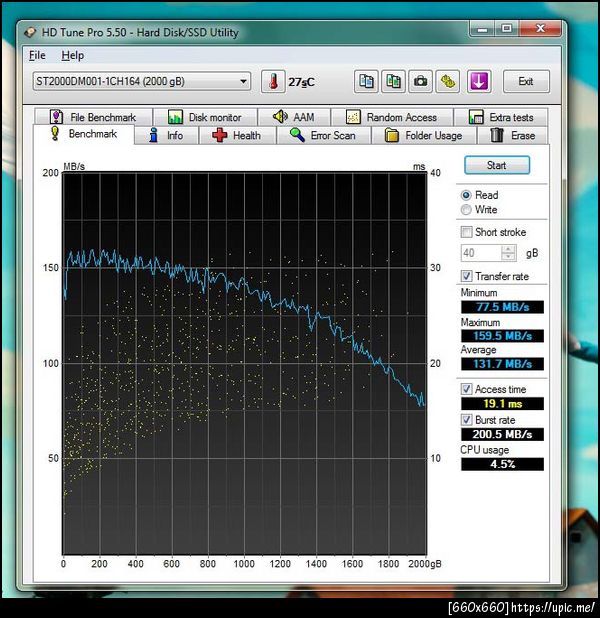Decrease short stroke value with down arrow
The image size is (600, 618).
tap(509, 257)
